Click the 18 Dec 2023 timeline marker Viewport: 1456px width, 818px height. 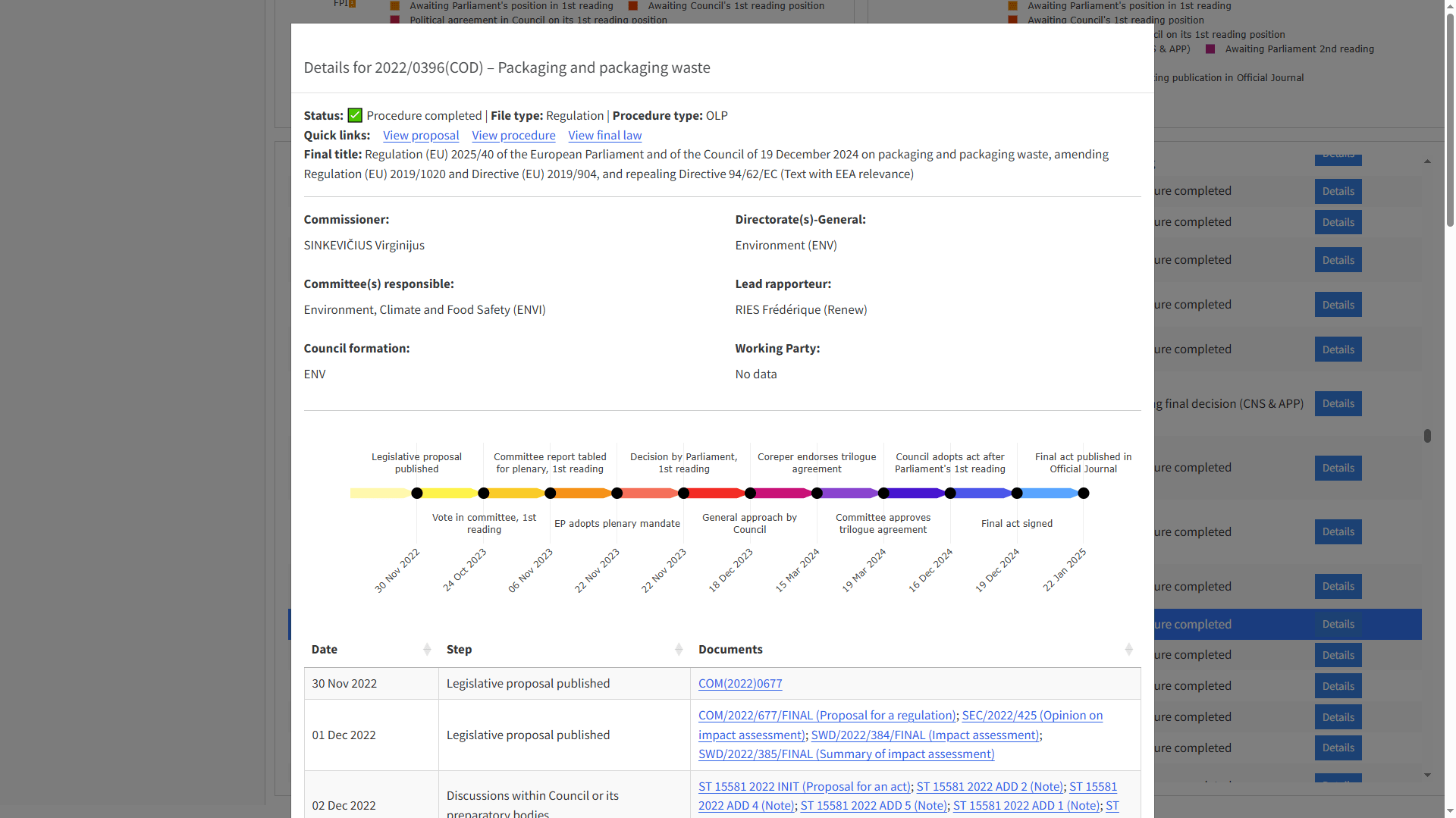click(750, 494)
